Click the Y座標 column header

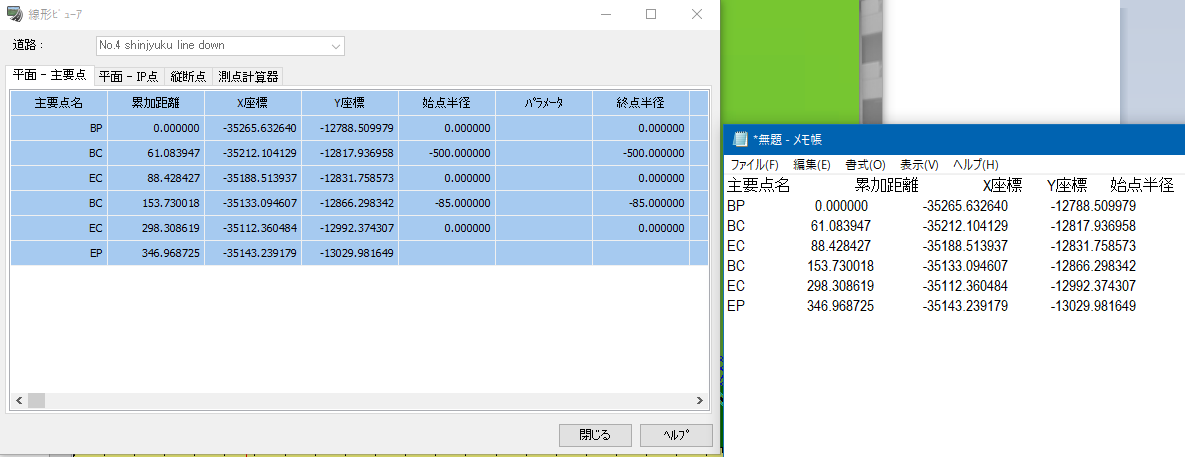click(350, 103)
